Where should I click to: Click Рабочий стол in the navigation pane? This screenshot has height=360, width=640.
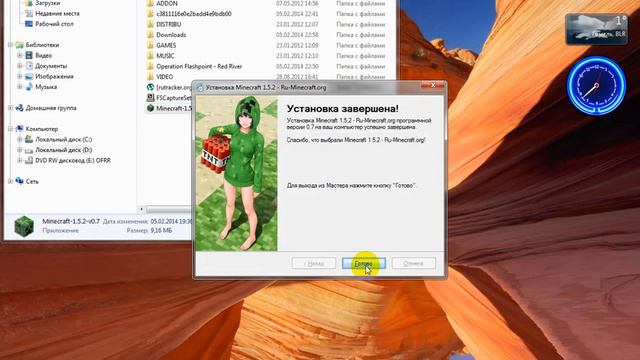pos(54,24)
